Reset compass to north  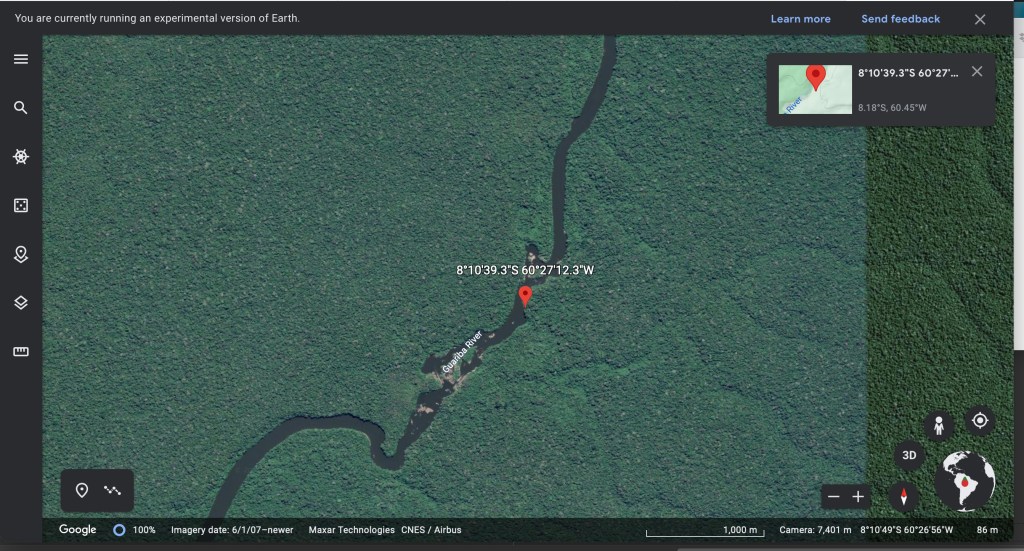click(x=904, y=496)
